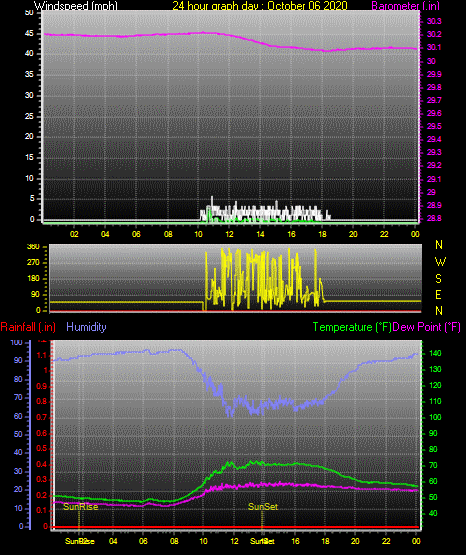
Task: Click the E wind direction letter
Action: coord(439,295)
